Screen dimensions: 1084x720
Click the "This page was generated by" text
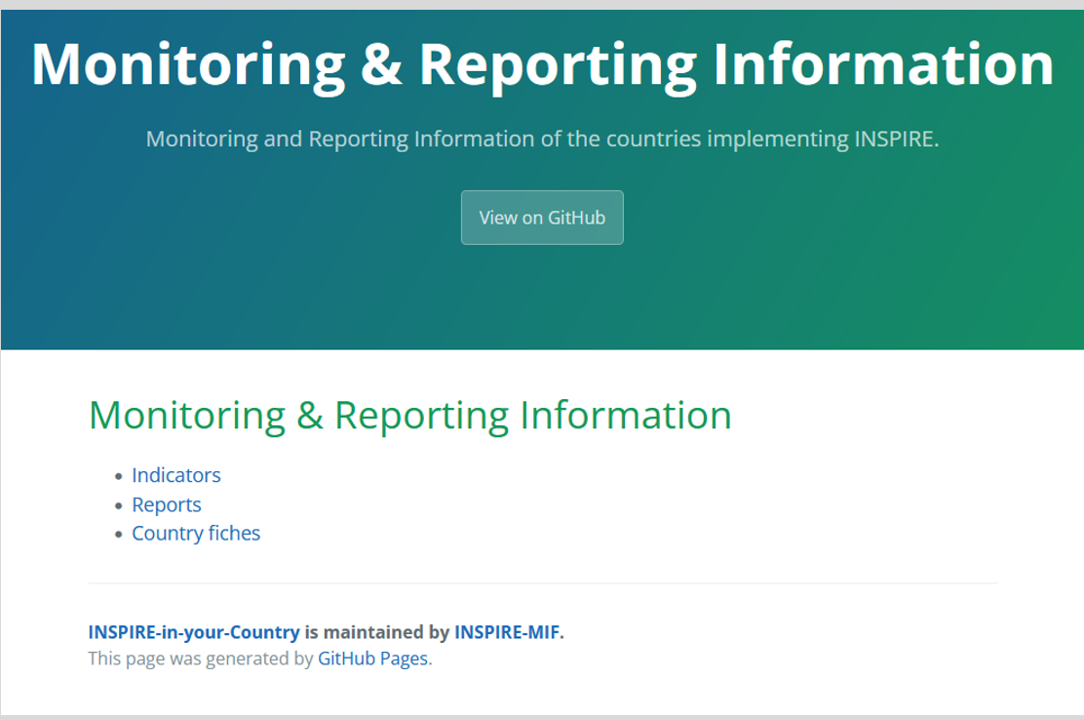[200, 658]
